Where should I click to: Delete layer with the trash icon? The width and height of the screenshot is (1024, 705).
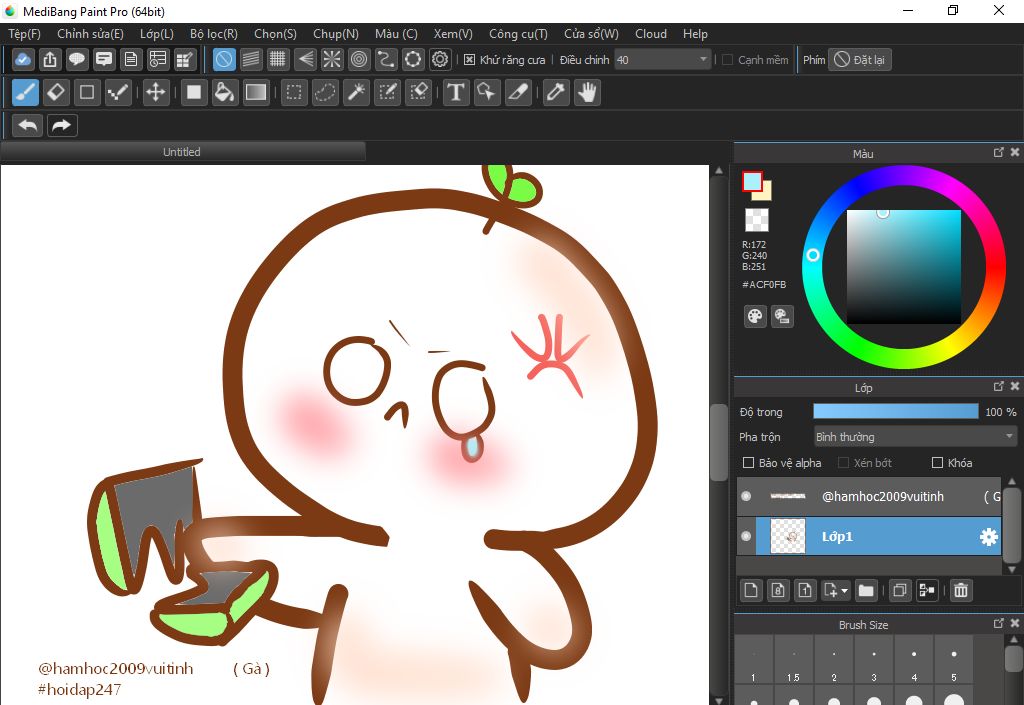961,590
